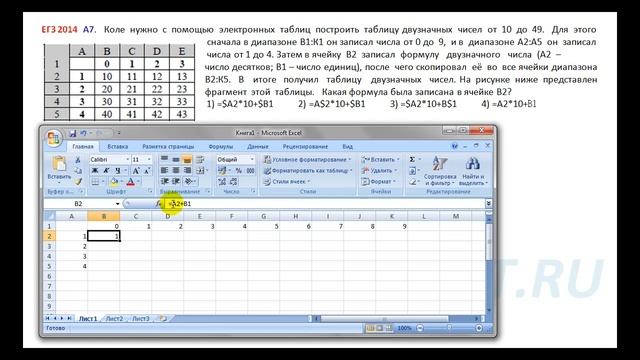Undo last action in quick access toolbar

83,133
